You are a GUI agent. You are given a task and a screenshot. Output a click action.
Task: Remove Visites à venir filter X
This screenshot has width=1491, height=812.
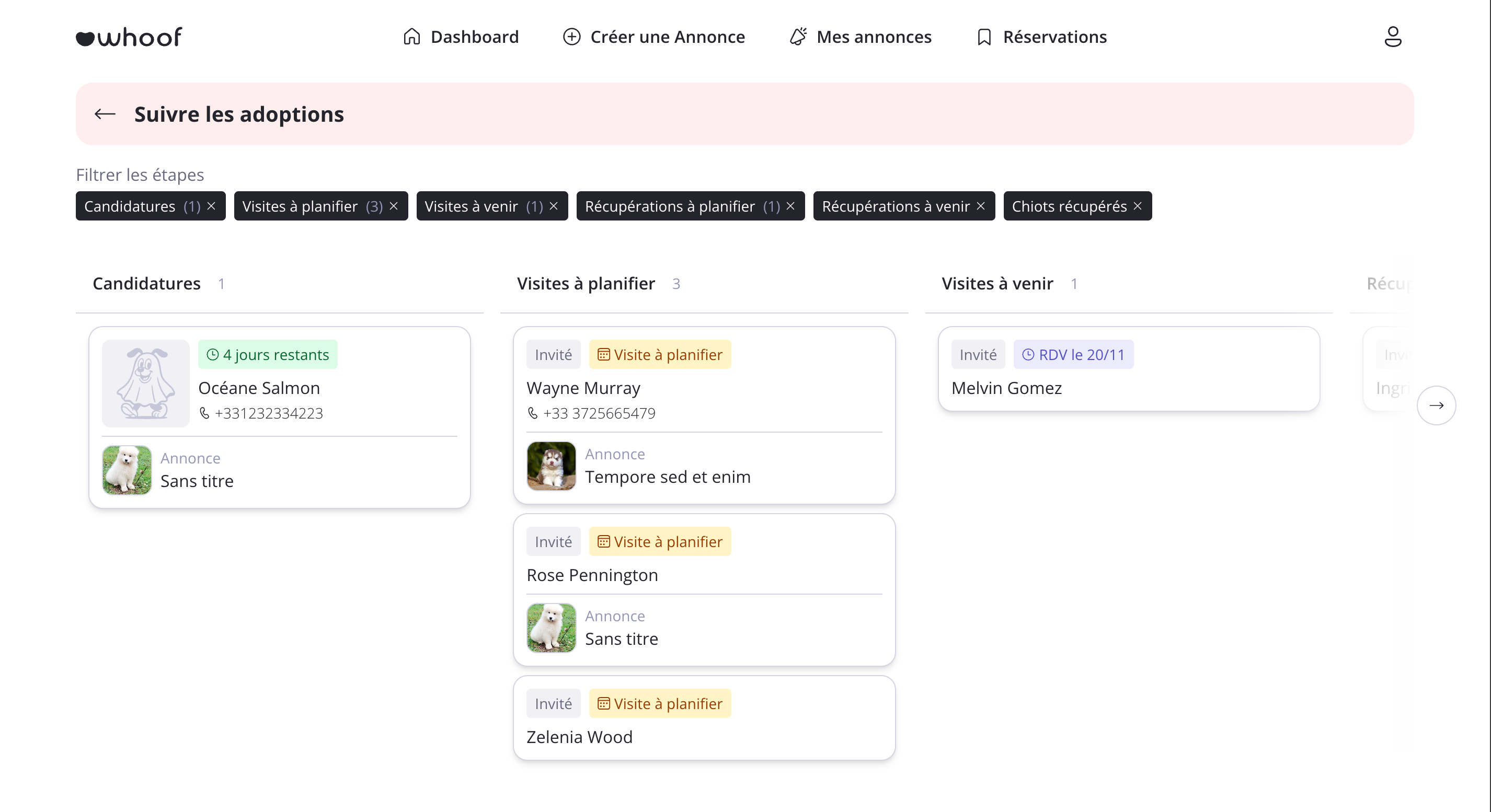point(553,206)
